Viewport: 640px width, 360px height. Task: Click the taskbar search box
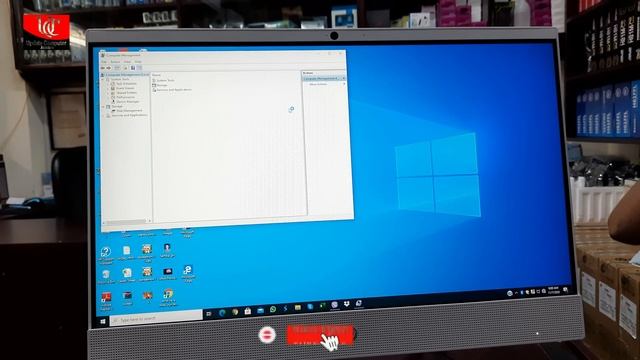(156, 318)
